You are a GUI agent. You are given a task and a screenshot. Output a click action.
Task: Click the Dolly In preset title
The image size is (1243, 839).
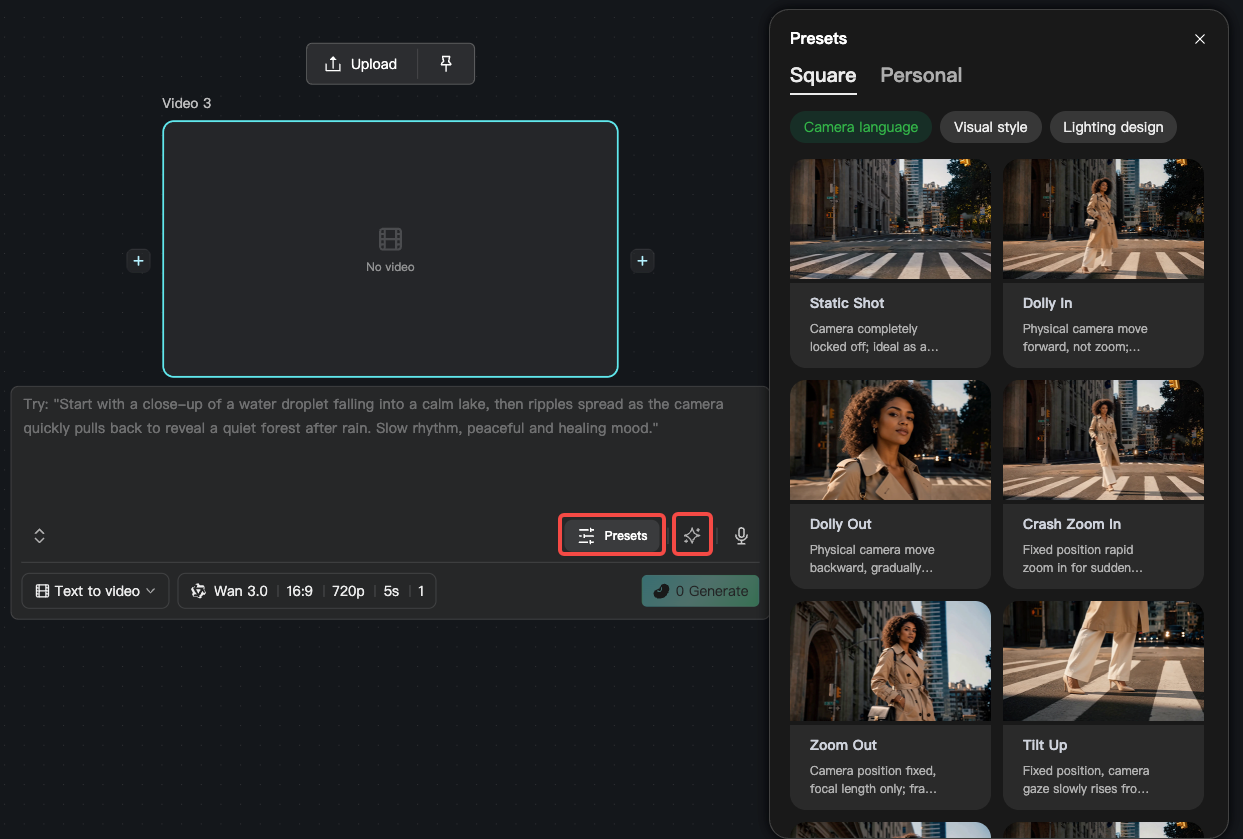click(1047, 303)
